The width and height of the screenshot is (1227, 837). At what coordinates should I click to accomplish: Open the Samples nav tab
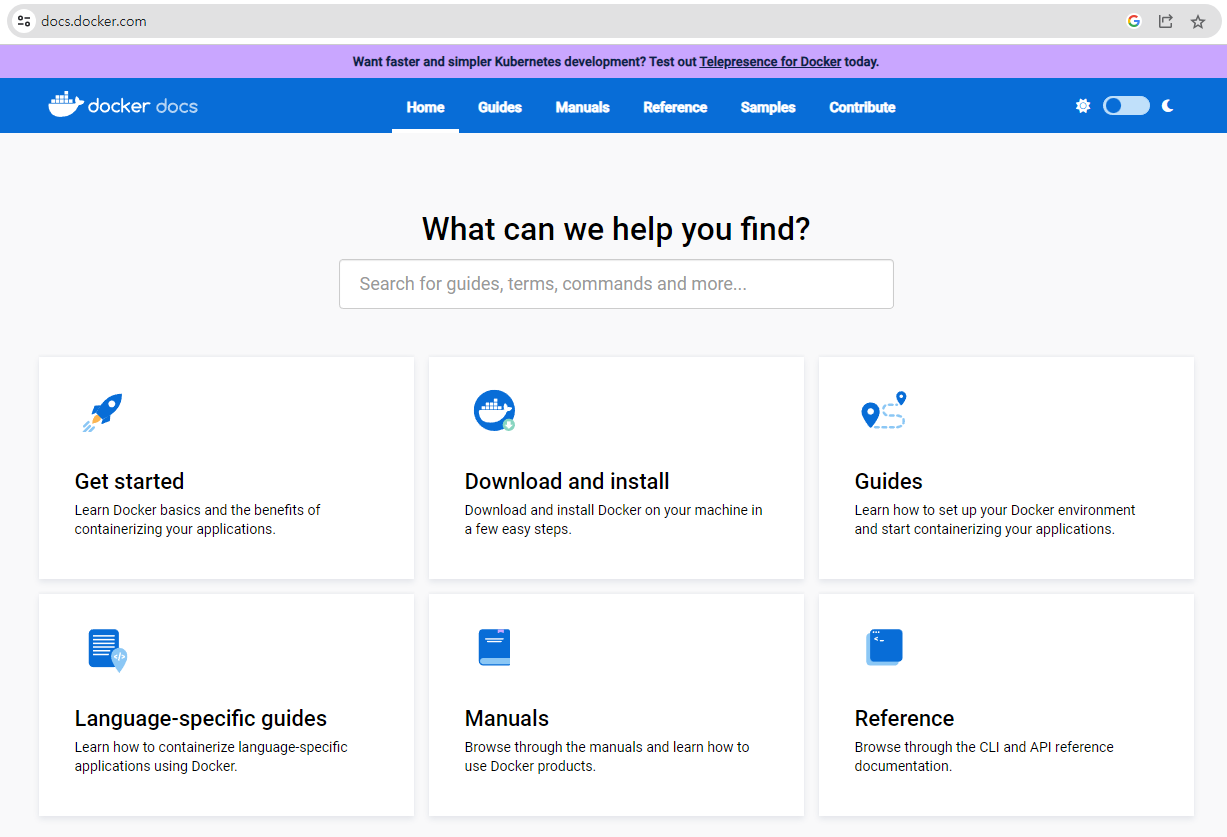pyautogui.click(x=768, y=107)
